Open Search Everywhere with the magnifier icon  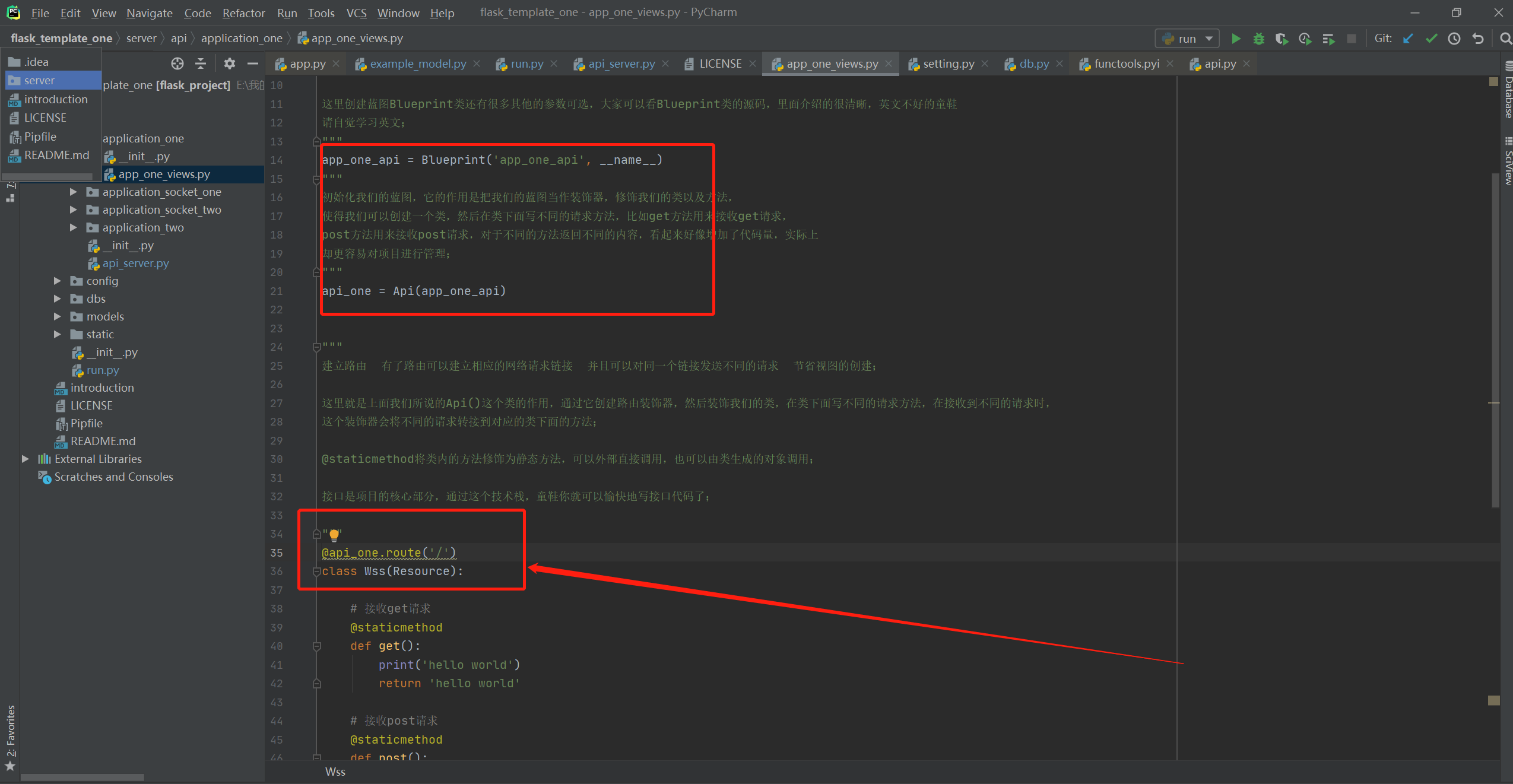point(1506,38)
